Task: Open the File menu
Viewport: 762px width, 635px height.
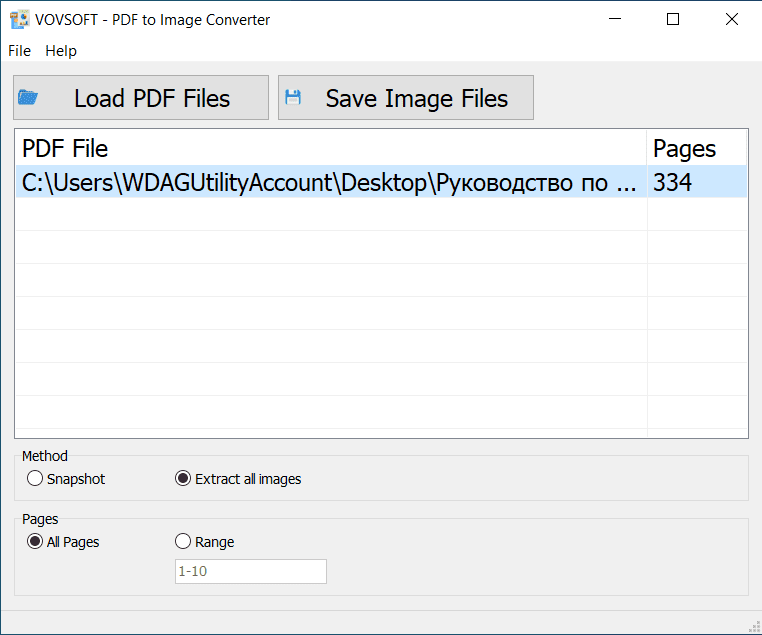Action: 19,51
